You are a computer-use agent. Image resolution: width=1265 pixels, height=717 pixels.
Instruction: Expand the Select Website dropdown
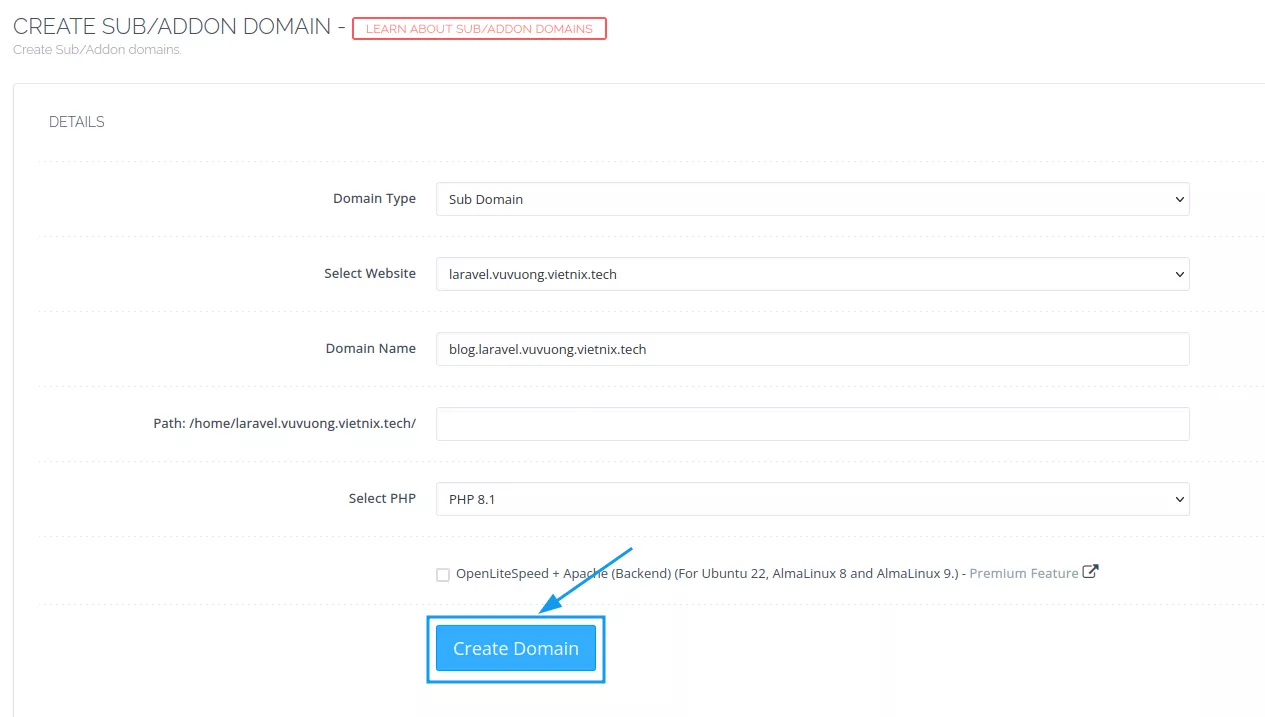click(812, 274)
